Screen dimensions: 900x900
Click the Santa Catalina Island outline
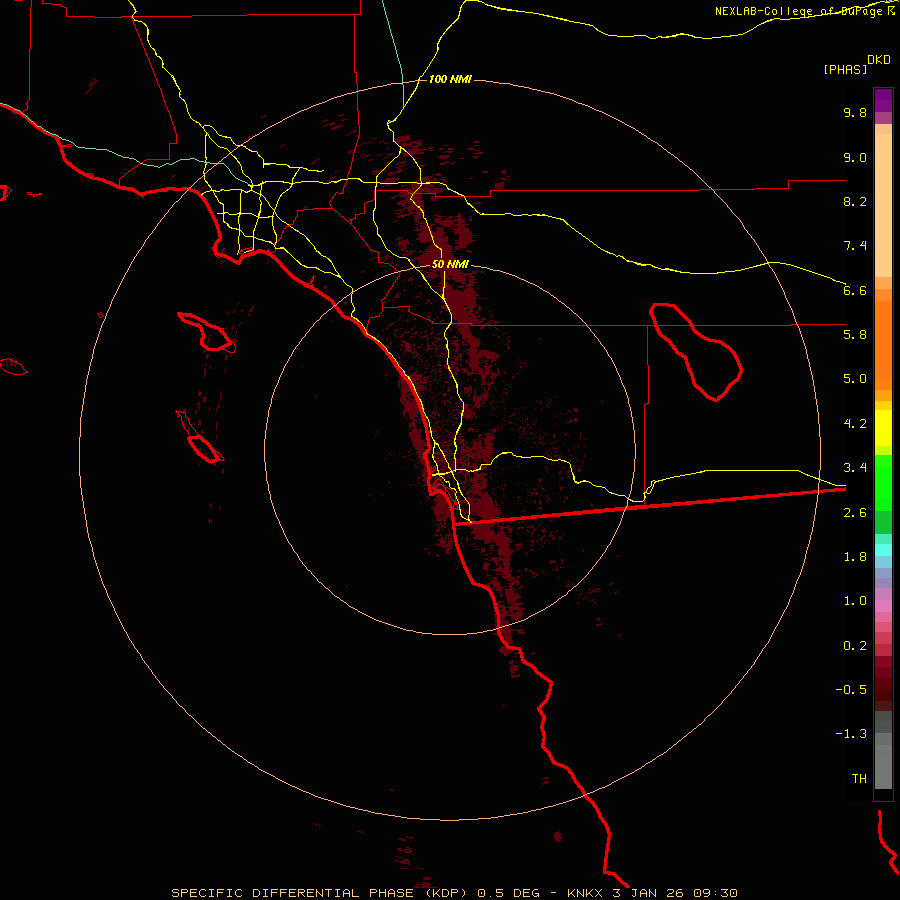tap(206, 332)
